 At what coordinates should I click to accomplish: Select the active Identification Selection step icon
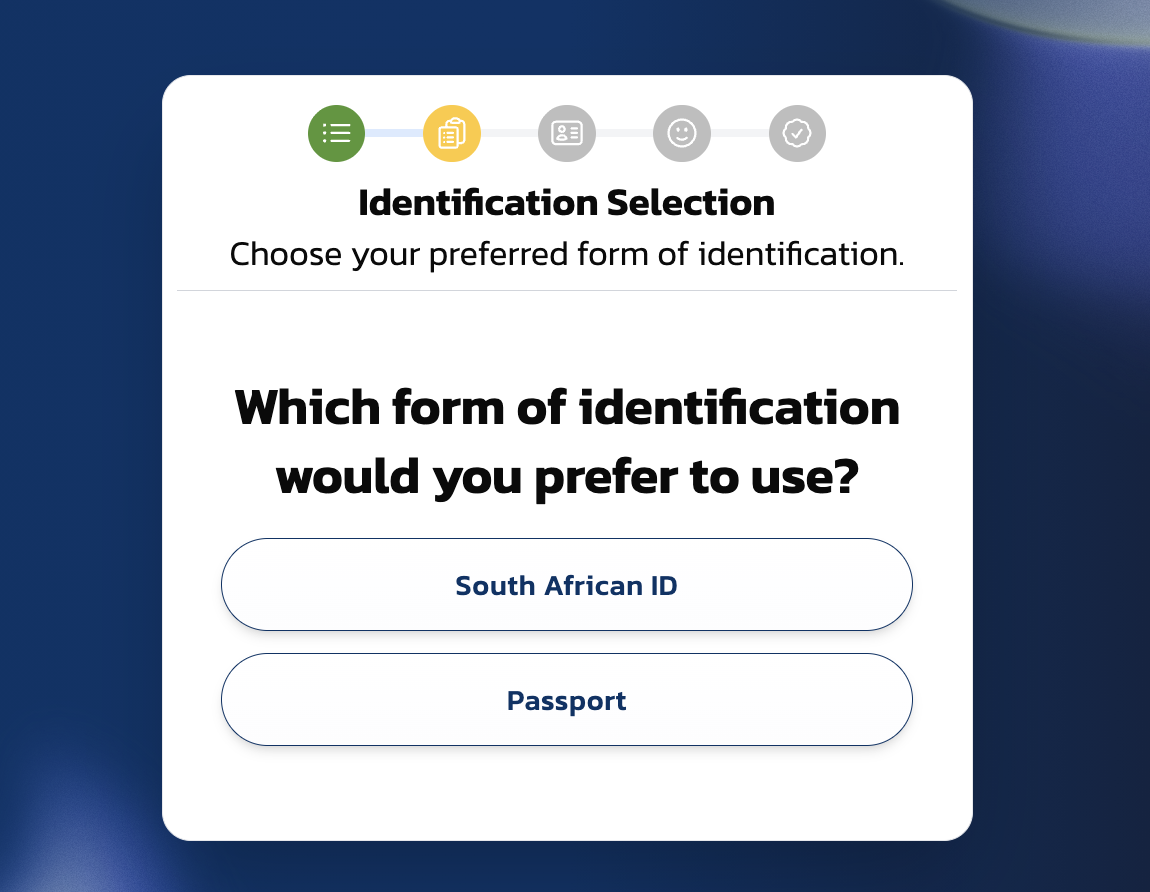[451, 133]
